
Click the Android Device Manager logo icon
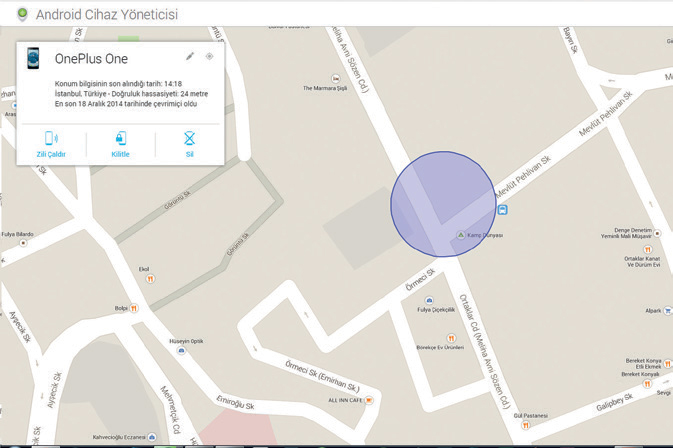pos(22,14)
